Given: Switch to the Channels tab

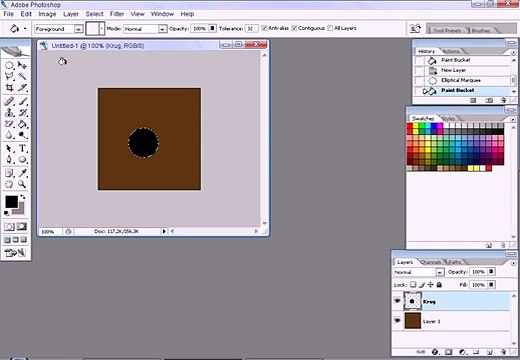Looking at the screenshot, I should pos(431,262).
